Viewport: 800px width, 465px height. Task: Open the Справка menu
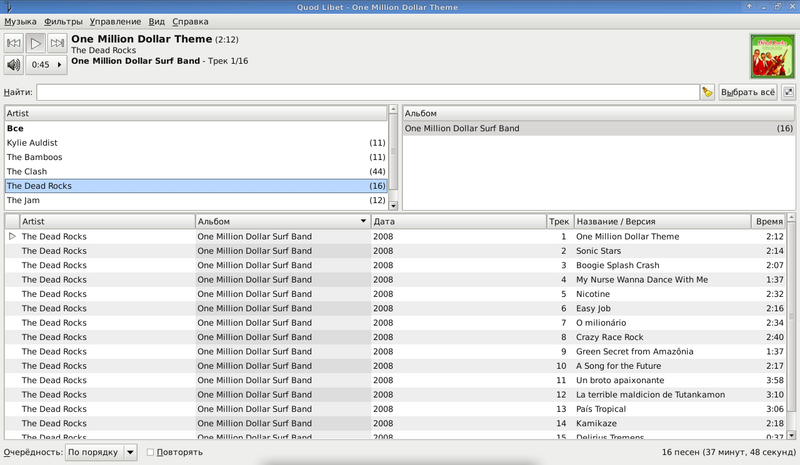point(190,21)
